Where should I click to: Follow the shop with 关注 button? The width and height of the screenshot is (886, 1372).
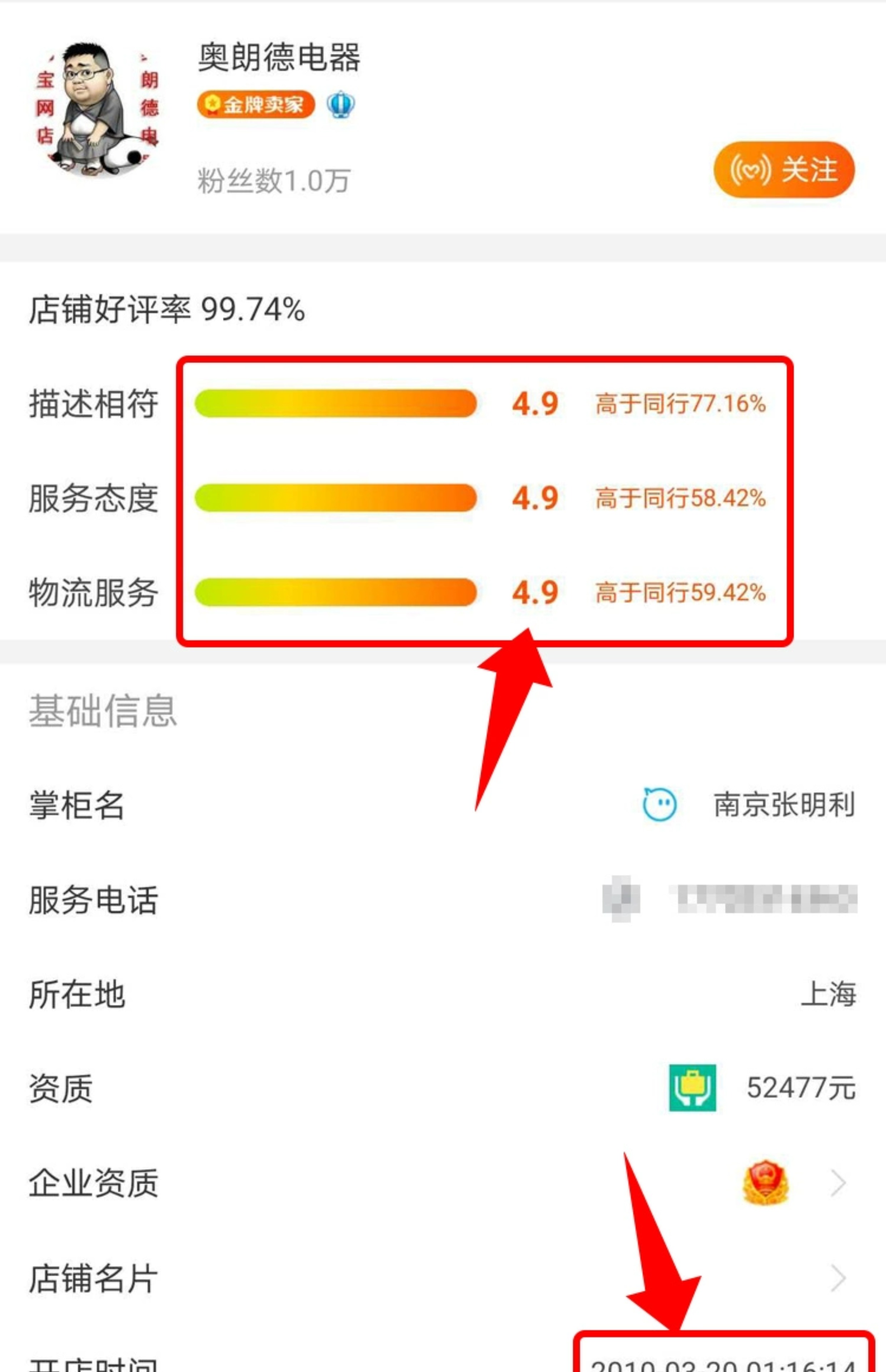coord(784,170)
